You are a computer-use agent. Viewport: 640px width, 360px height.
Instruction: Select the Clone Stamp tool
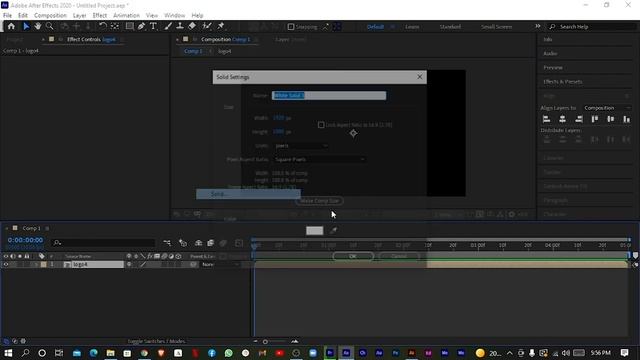[x=180, y=26]
